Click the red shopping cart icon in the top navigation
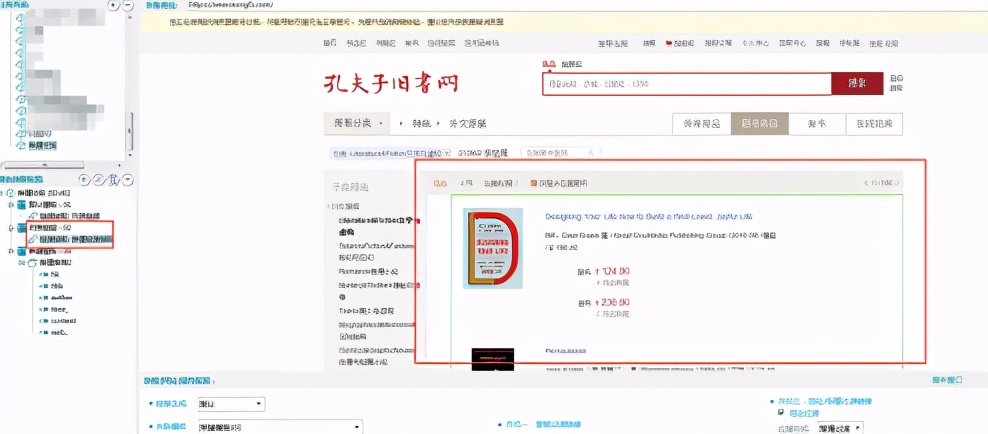This screenshot has height=434, width=988. (669, 43)
